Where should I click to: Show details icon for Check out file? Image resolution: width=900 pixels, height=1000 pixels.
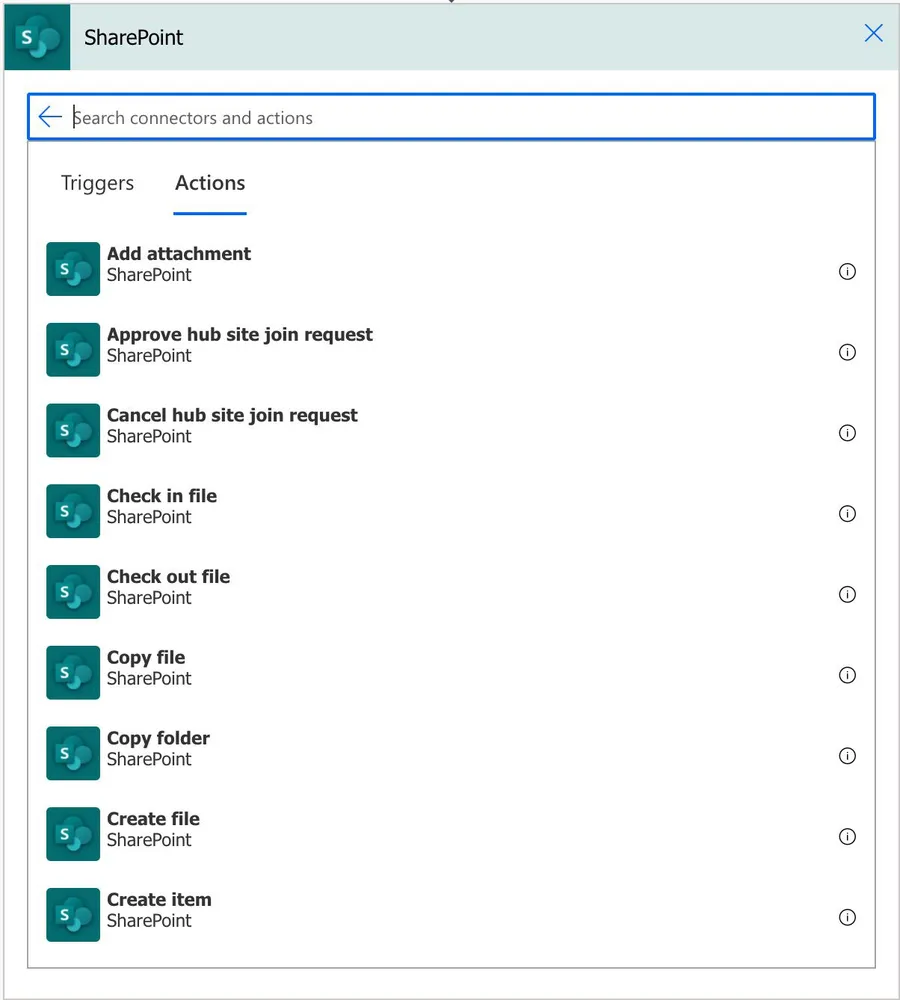[847, 595]
